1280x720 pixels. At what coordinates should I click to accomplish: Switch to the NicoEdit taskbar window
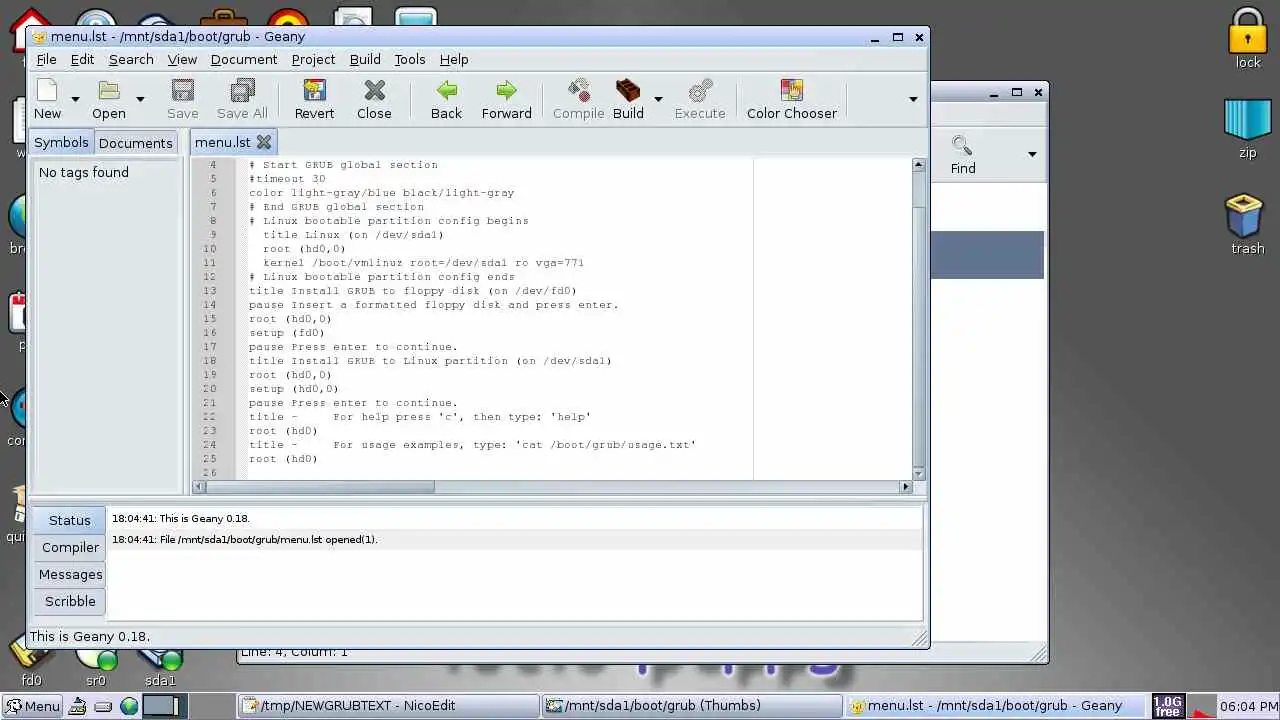(x=388, y=706)
